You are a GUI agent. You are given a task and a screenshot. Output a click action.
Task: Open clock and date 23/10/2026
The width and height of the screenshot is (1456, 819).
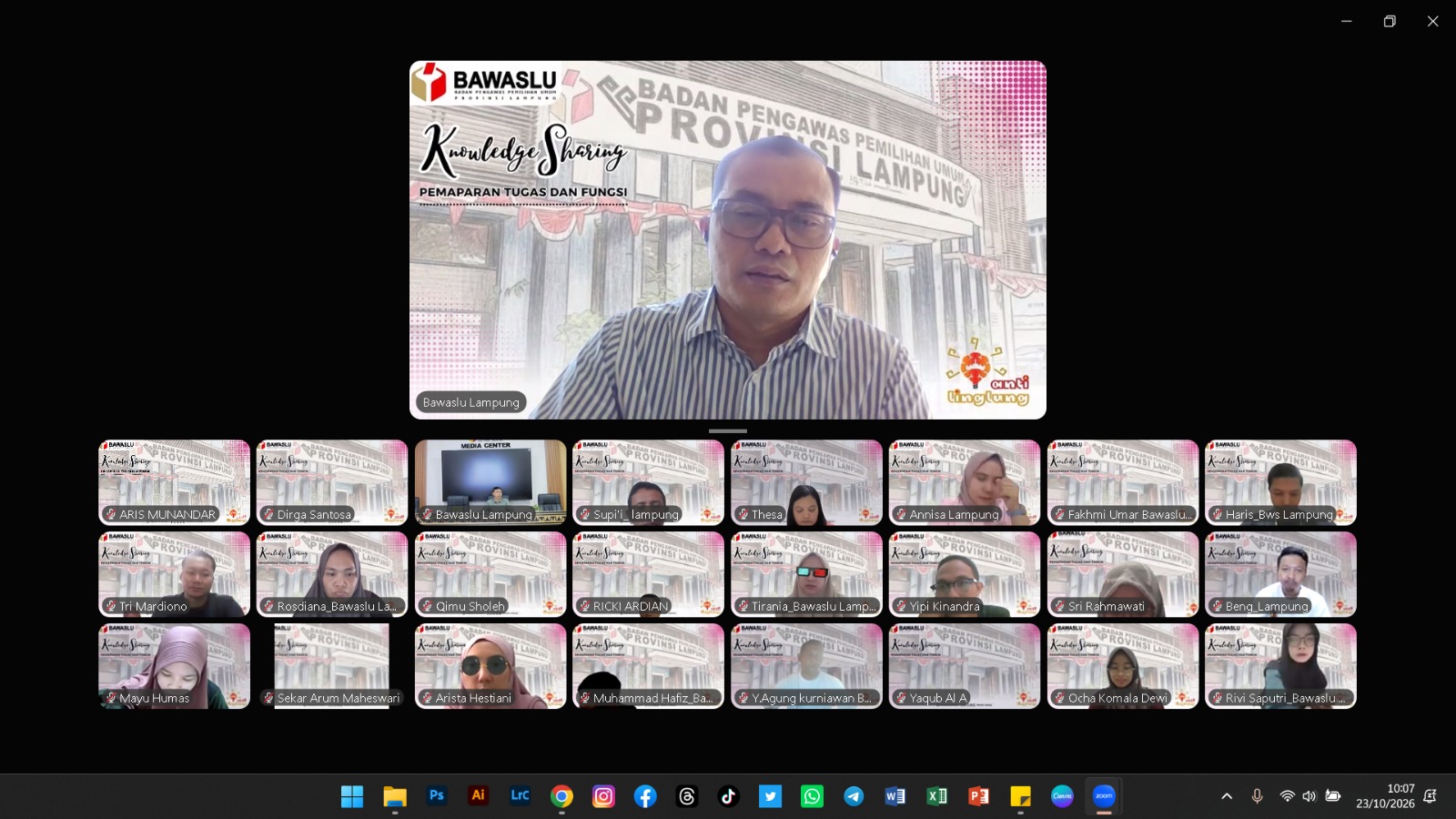tap(1385, 796)
